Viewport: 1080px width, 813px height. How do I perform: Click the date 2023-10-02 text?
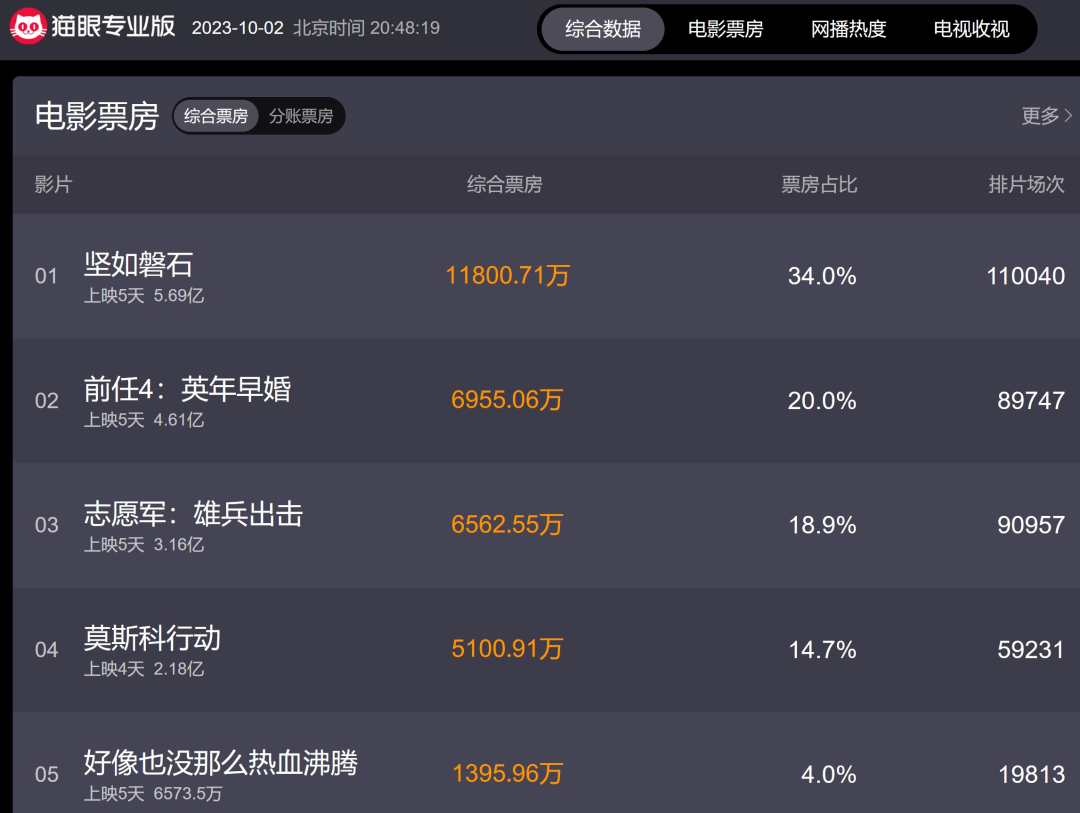coord(236,28)
